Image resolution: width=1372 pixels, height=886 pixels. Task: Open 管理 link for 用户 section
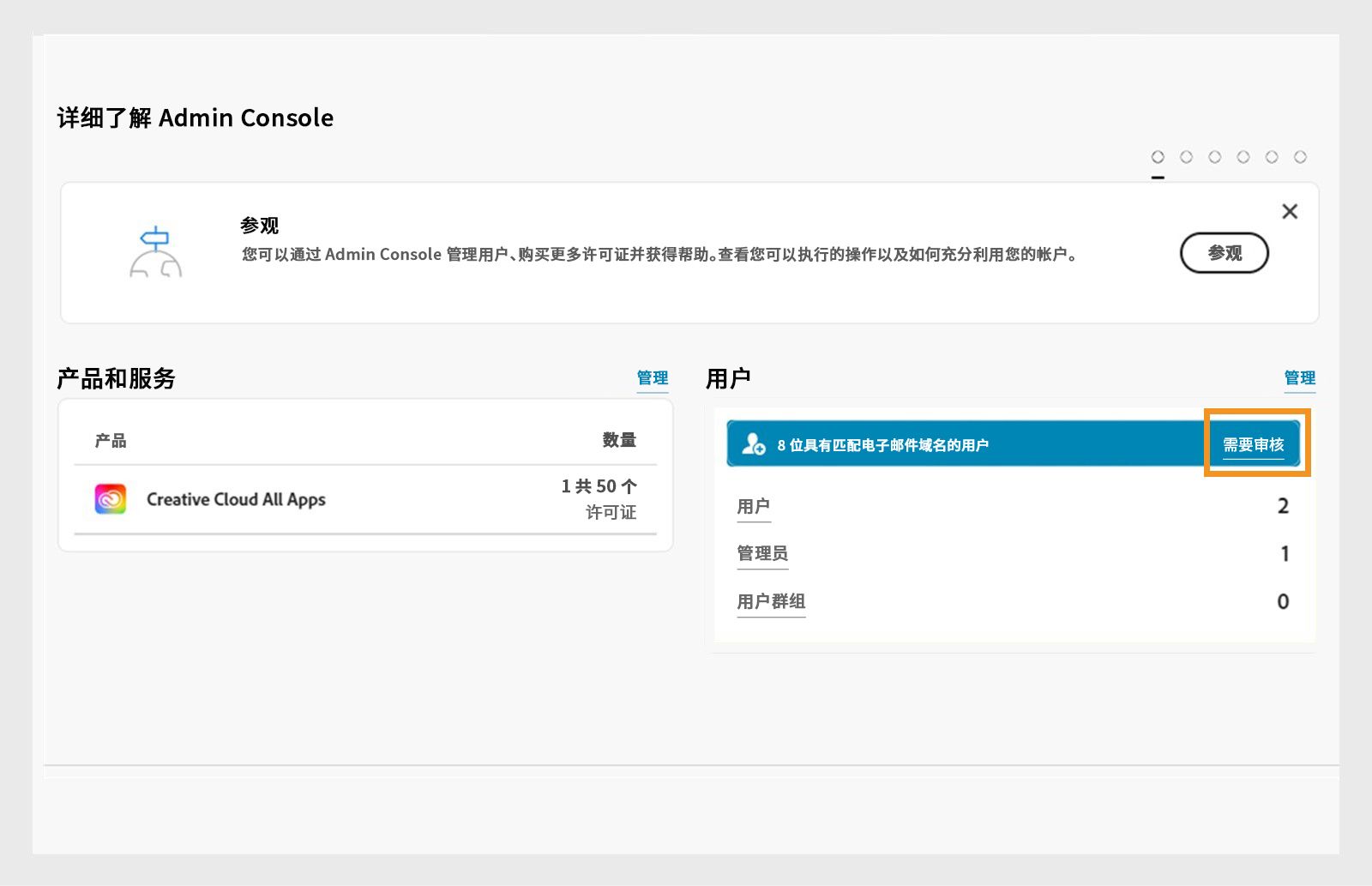pos(1299,378)
